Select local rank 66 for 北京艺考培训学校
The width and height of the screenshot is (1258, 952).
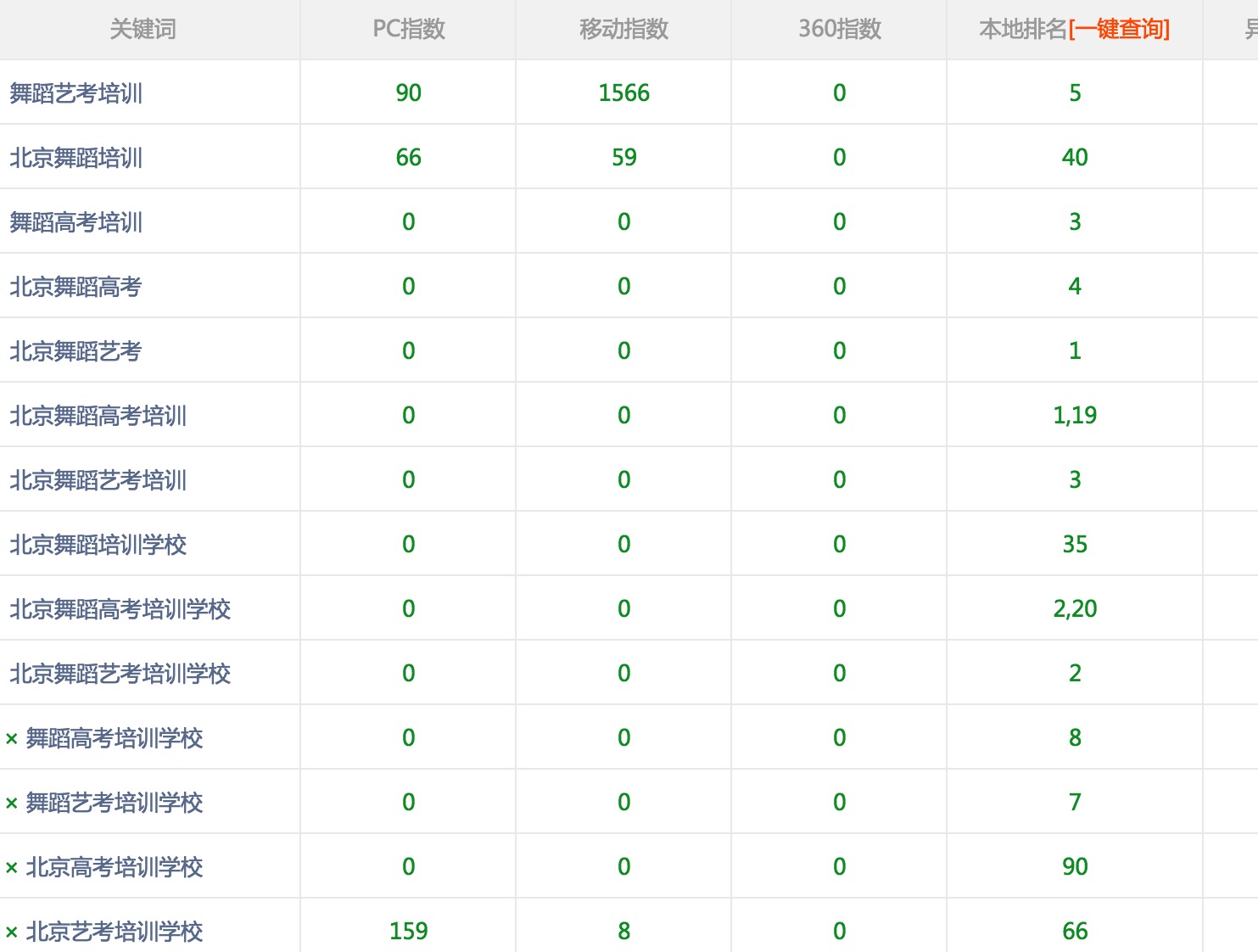point(1075,932)
